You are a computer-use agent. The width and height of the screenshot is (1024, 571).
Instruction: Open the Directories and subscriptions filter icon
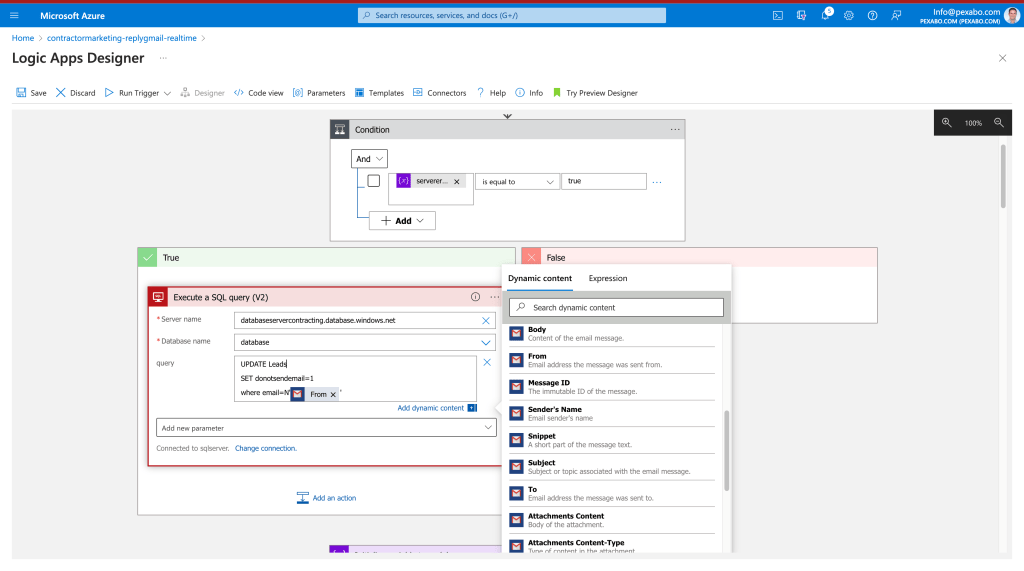(x=801, y=15)
